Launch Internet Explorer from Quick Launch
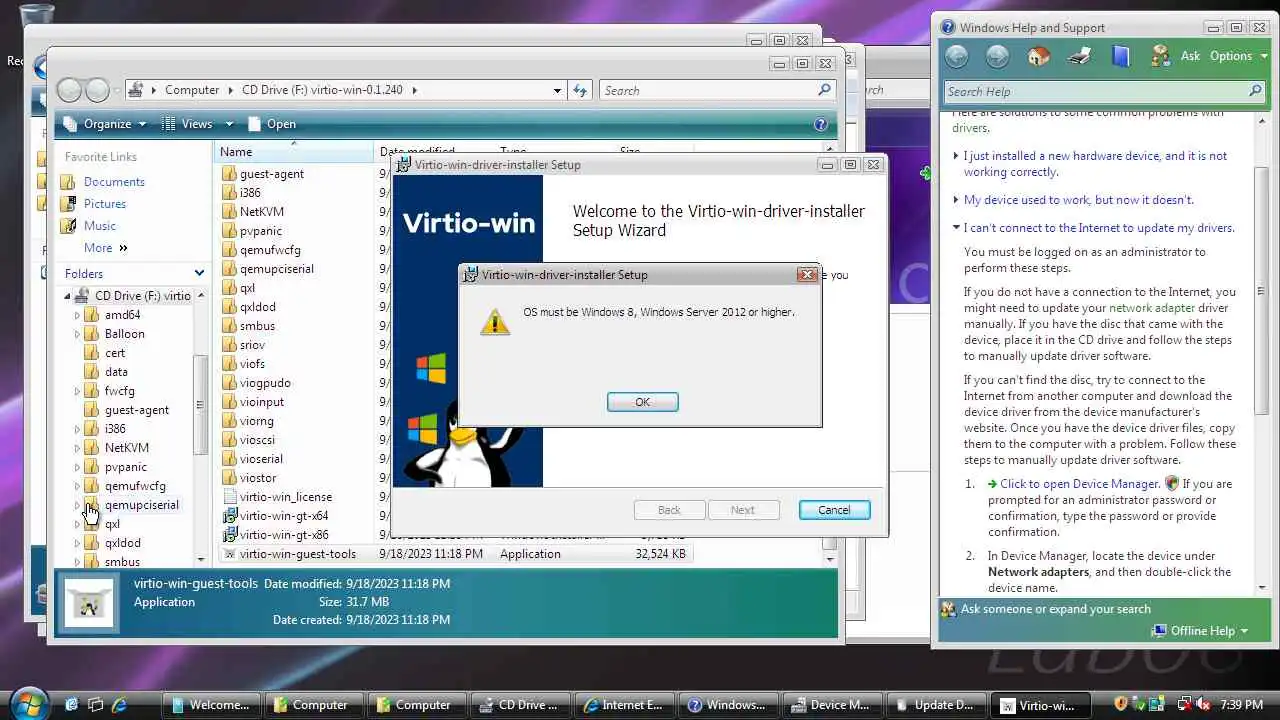Screen dimensions: 1280x720 (x=119, y=705)
